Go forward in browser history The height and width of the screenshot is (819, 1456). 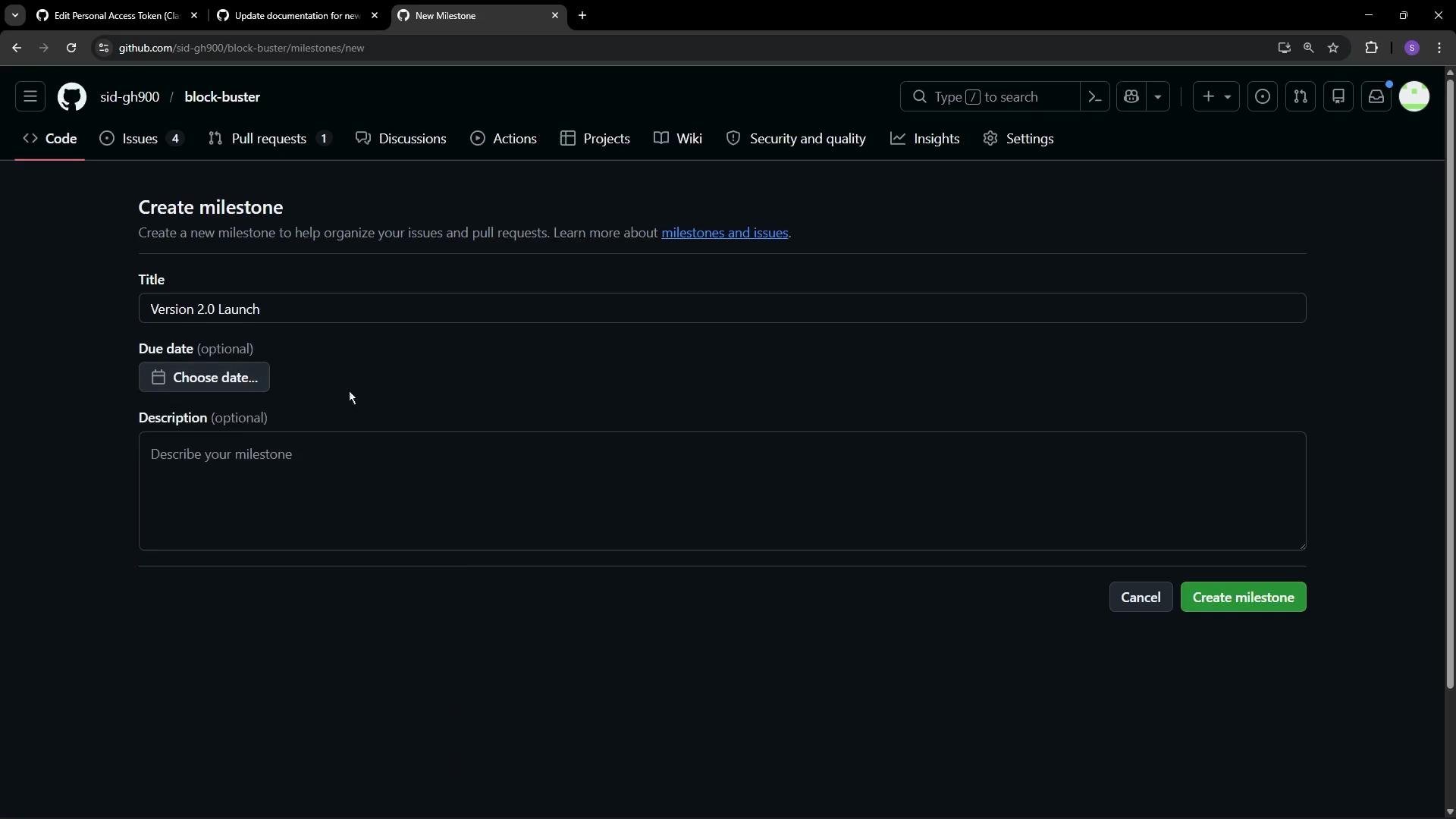tap(44, 48)
